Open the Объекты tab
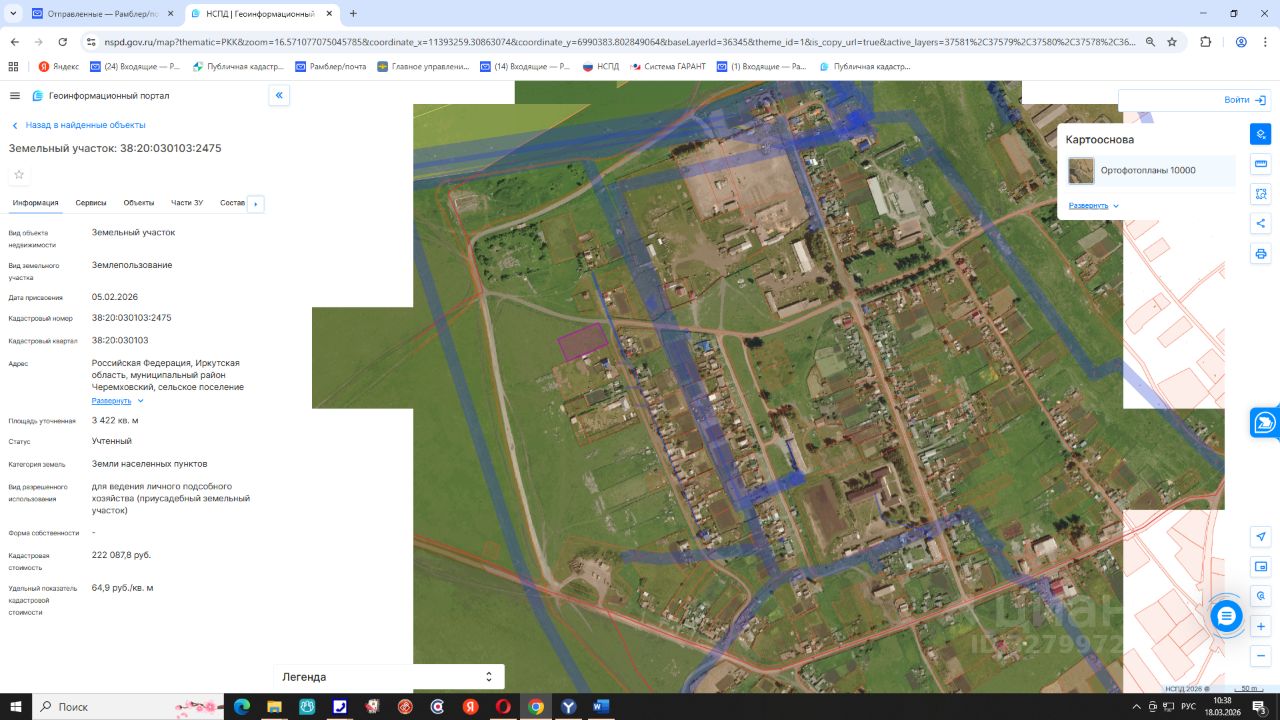Viewport: 1280px width, 720px height. [x=139, y=203]
